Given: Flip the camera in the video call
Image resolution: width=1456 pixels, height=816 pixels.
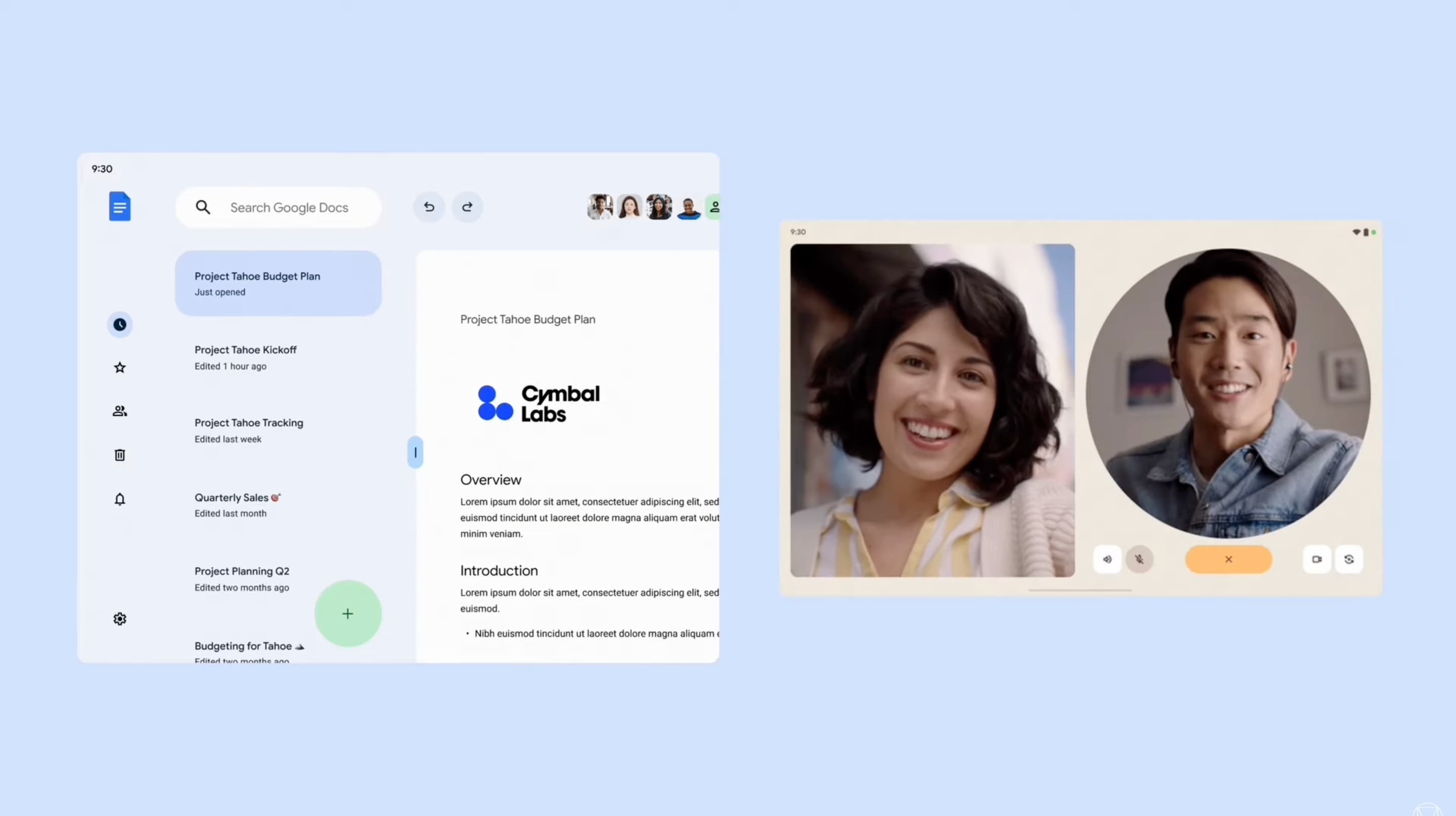Looking at the screenshot, I should [1349, 559].
